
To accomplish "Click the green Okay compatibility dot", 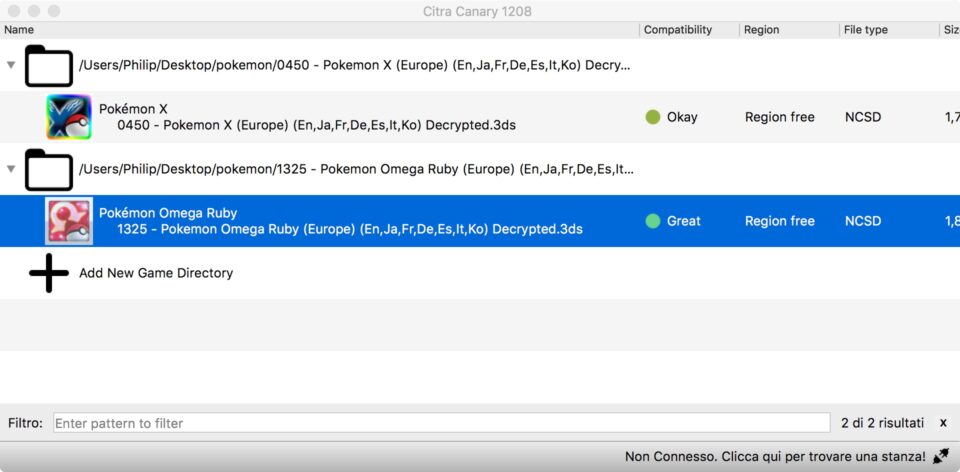I will coord(653,117).
